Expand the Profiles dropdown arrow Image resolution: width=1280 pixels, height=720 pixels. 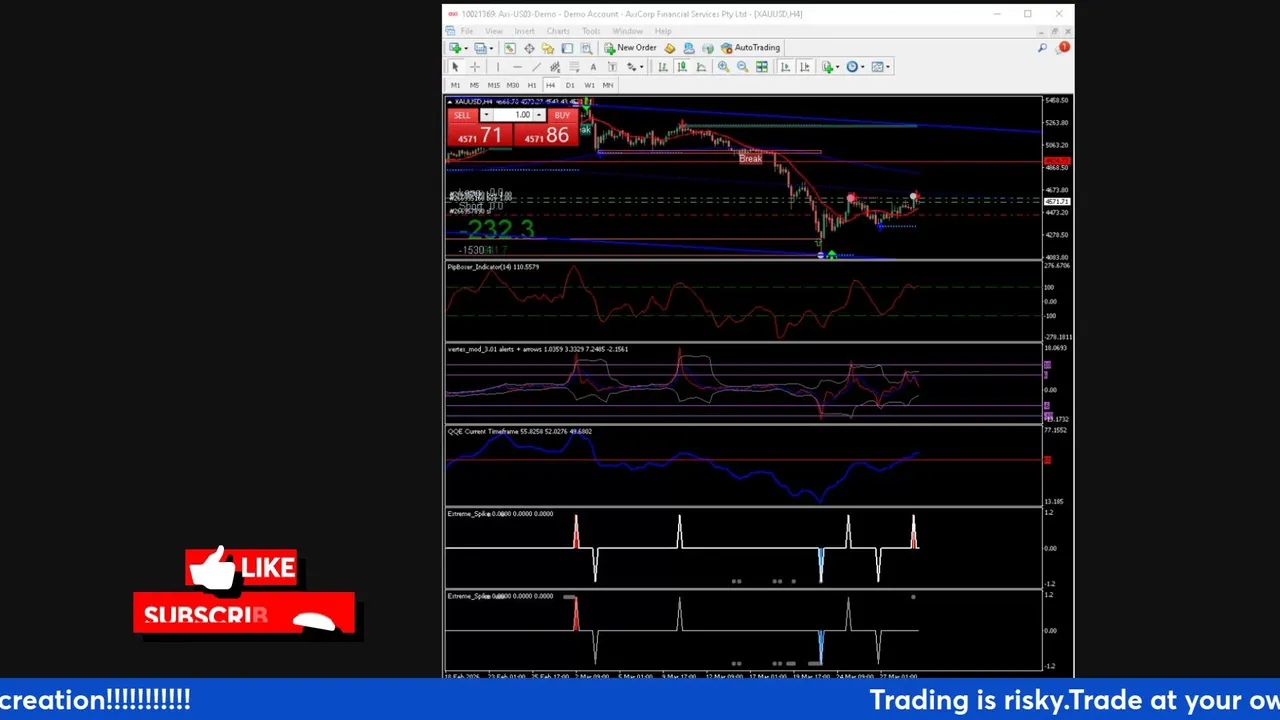(x=491, y=48)
